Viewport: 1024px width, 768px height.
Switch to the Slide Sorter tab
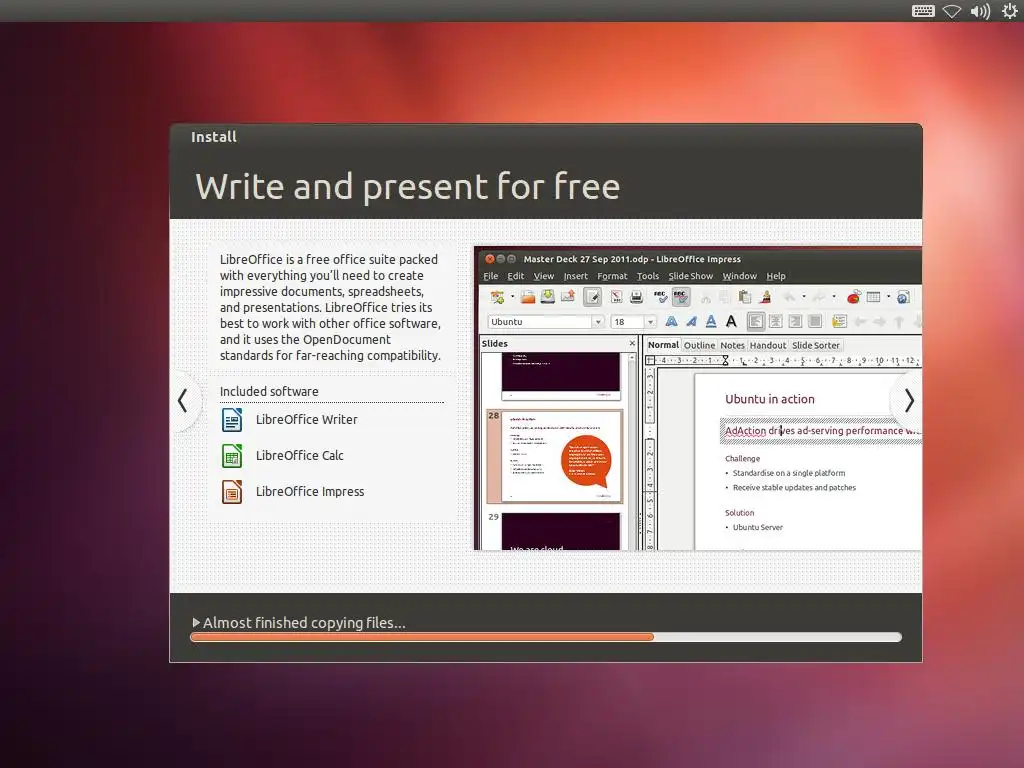(816, 345)
